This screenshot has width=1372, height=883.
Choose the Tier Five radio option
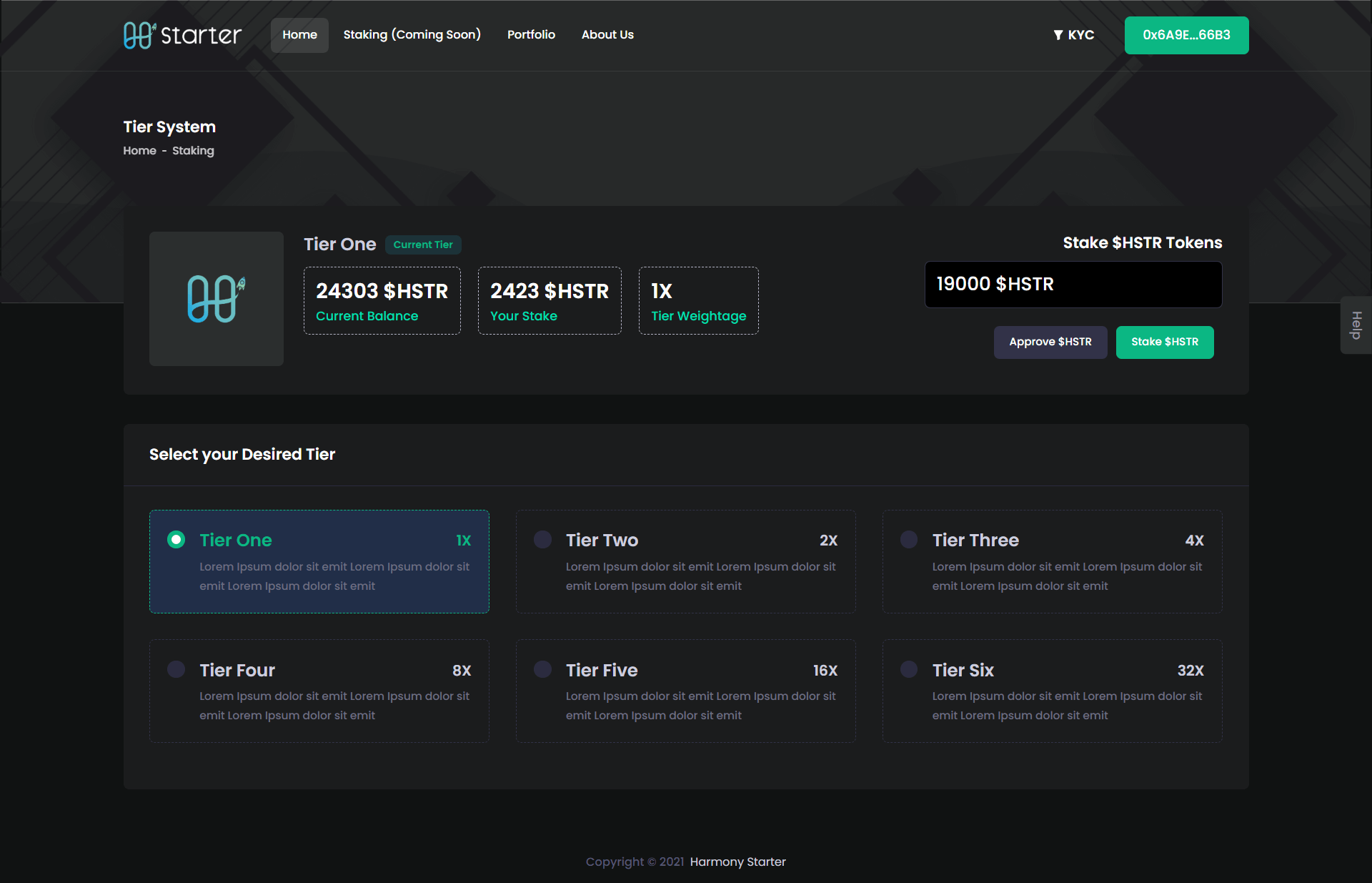pyautogui.click(x=543, y=669)
